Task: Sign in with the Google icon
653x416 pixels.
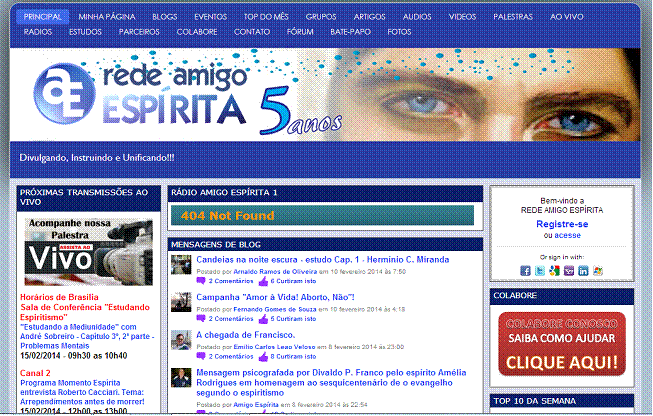Action: (x=554, y=271)
